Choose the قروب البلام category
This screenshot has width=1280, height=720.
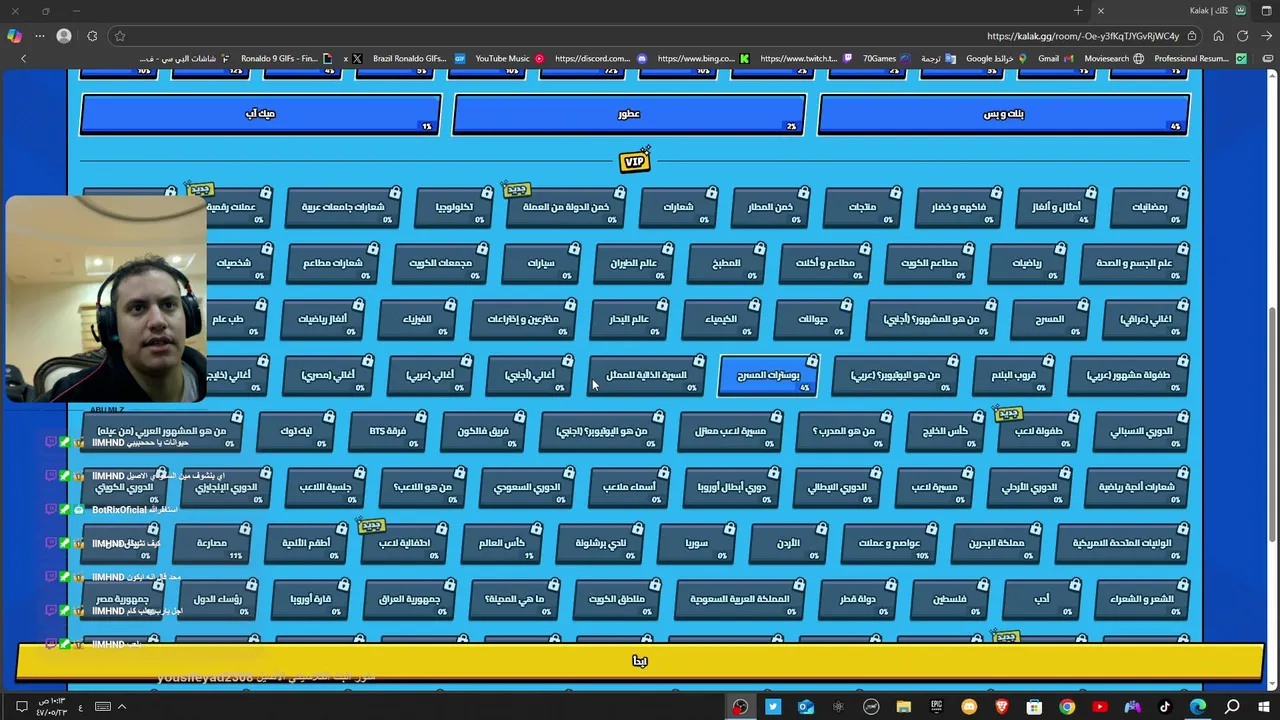1013,376
